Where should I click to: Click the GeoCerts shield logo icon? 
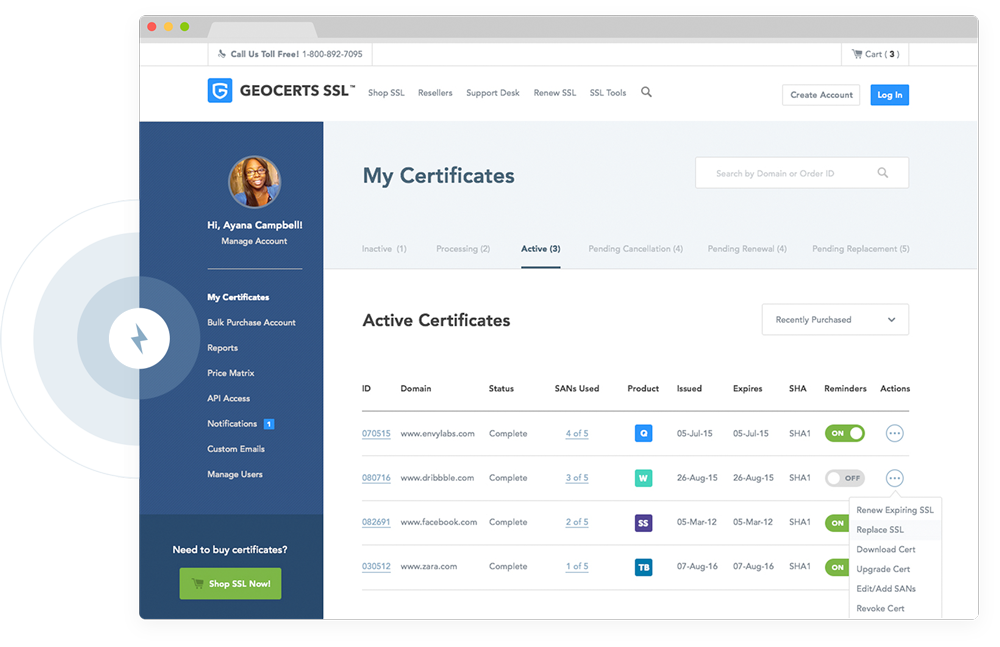click(220, 91)
